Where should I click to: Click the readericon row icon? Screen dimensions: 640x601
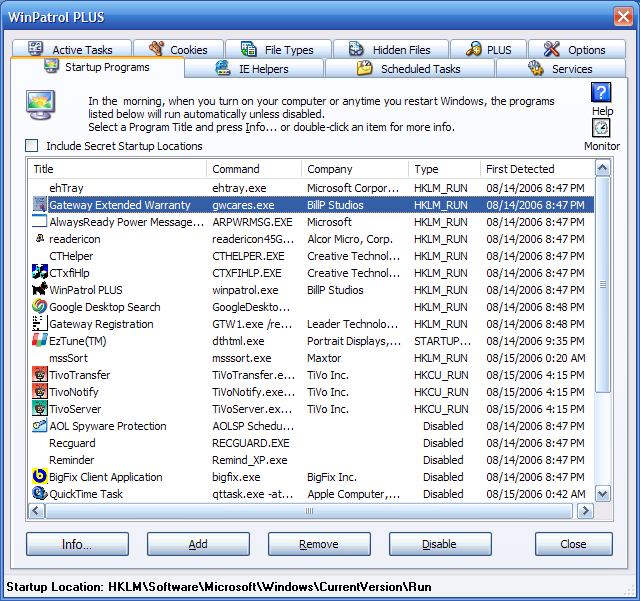40,238
